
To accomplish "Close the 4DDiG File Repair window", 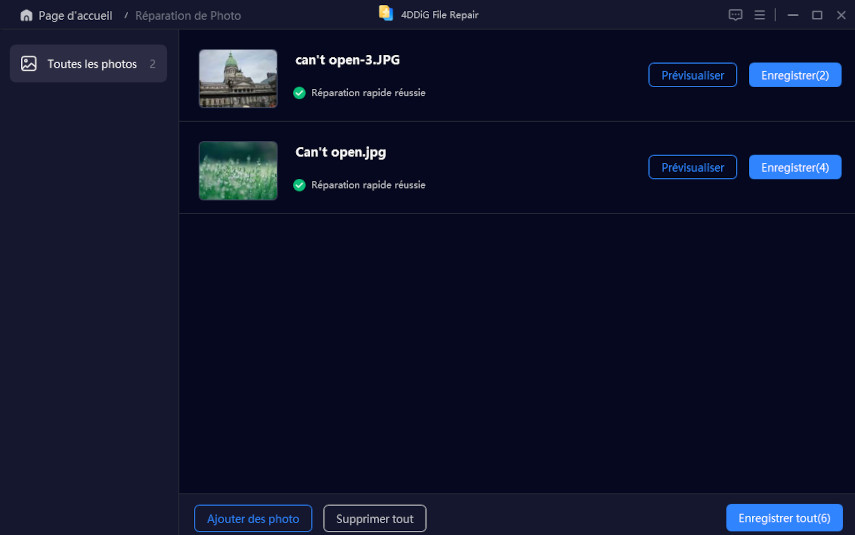I will pyautogui.click(x=841, y=15).
